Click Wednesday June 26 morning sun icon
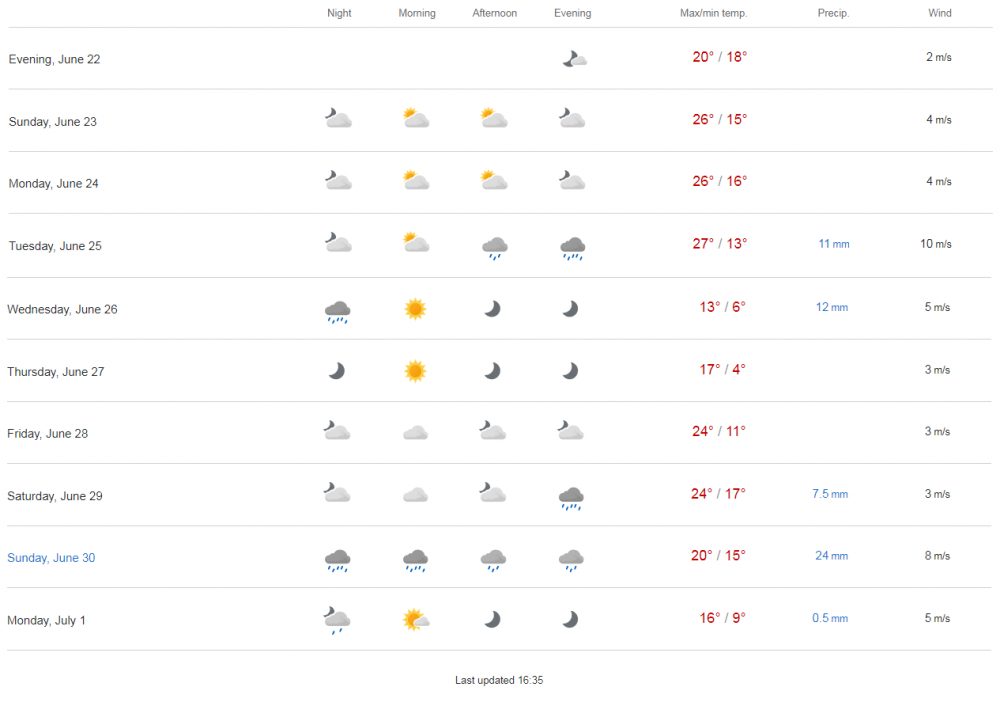The width and height of the screenshot is (1000, 702). pos(416,309)
